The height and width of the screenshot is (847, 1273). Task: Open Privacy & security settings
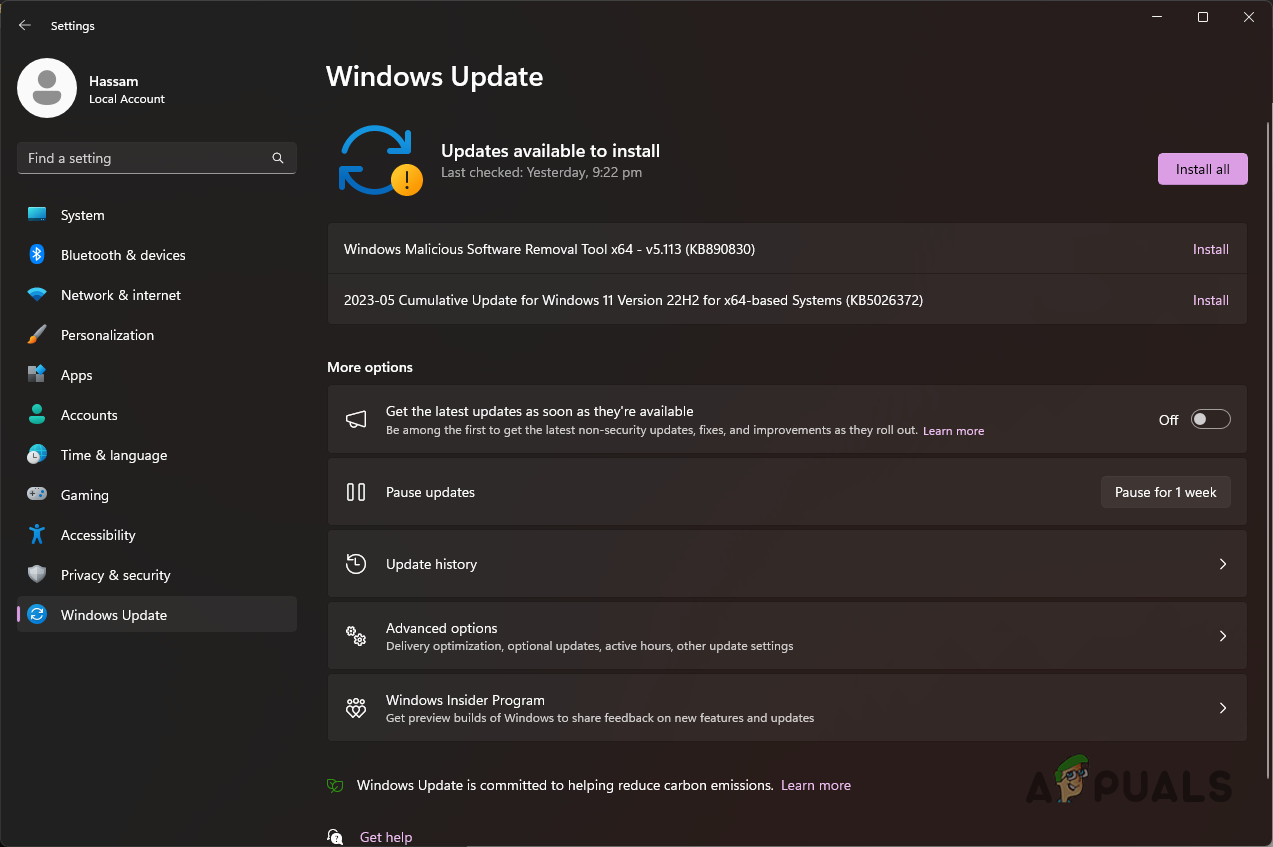click(115, 574)
